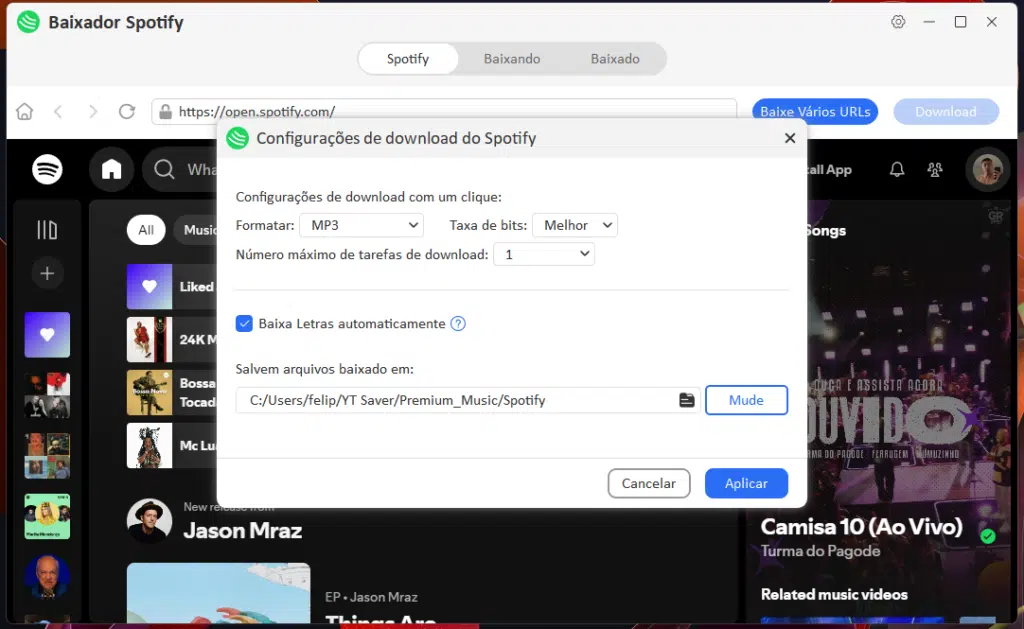Open the Baixado tab
1024x629 pixels.
pos(616,58)
